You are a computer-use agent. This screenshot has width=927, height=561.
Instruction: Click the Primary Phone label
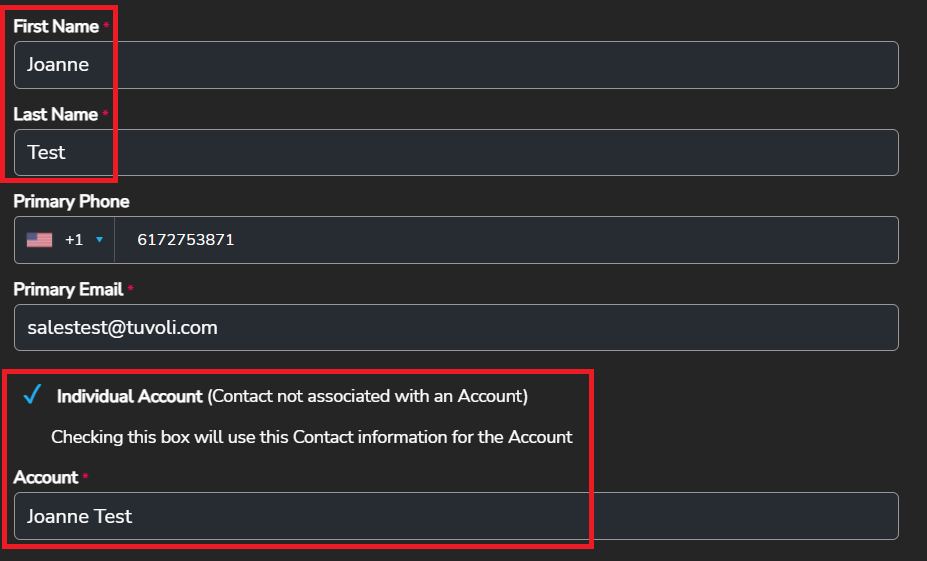pyautogui.click(x=71, y=202)
